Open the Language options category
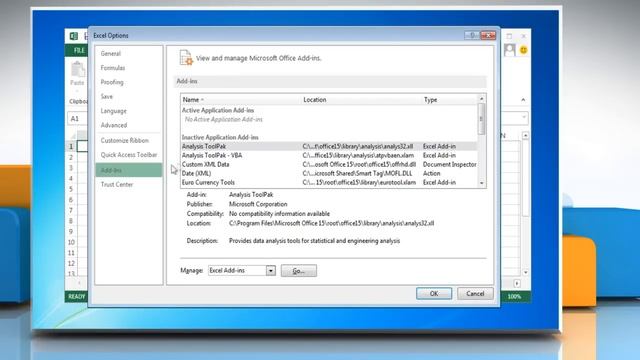The image size is (640, 360). pos(113,111)
